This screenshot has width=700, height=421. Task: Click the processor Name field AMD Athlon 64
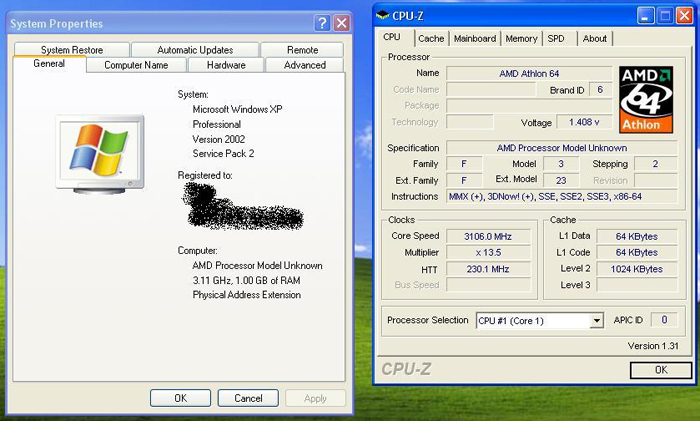[x=529, y=73]
